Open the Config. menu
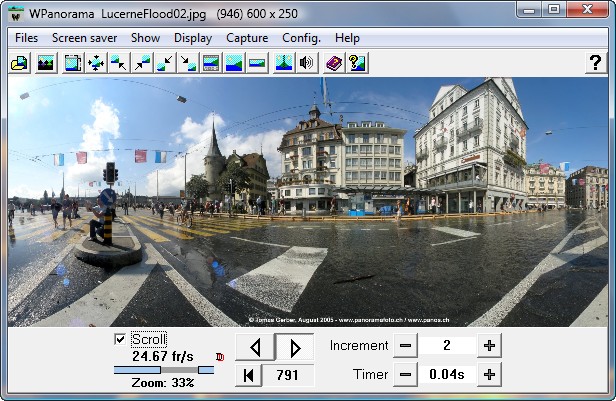616x401 pixels. (301, 38)
